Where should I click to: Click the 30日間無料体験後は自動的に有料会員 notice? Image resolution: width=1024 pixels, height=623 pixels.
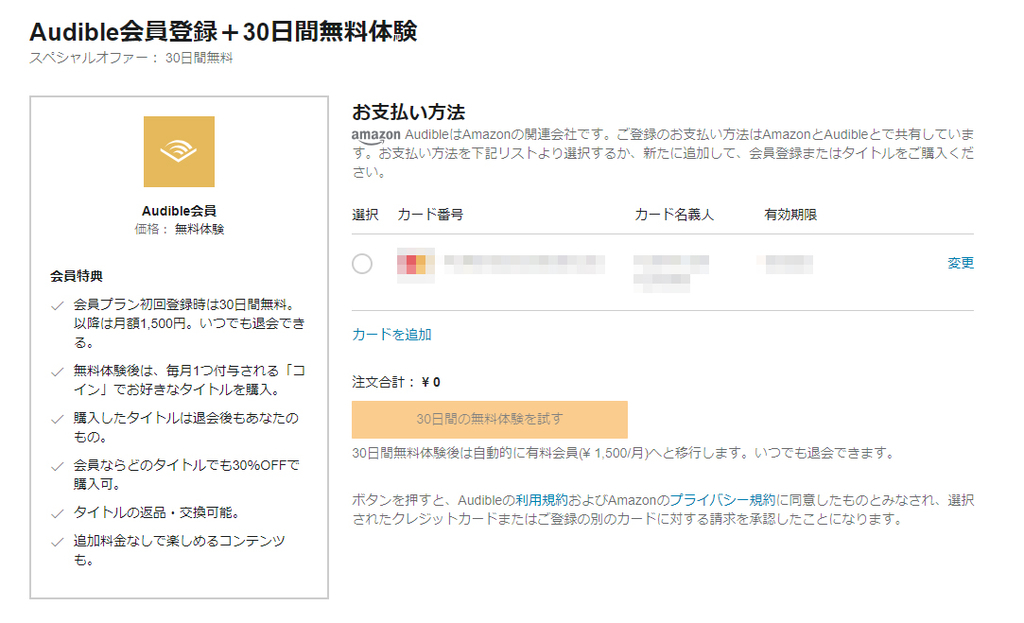[624, 453]
